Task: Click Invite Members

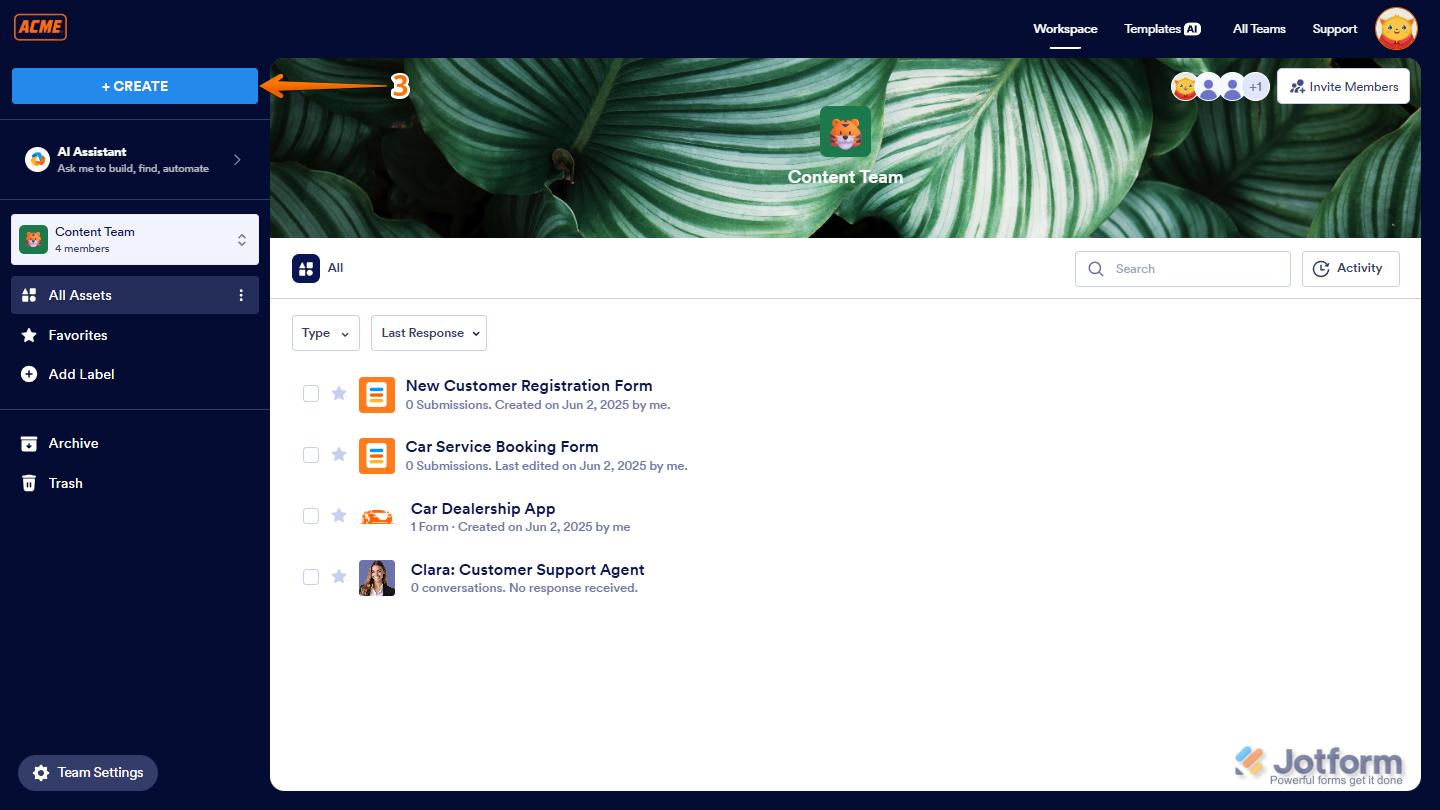Action: click(1343, 86)
